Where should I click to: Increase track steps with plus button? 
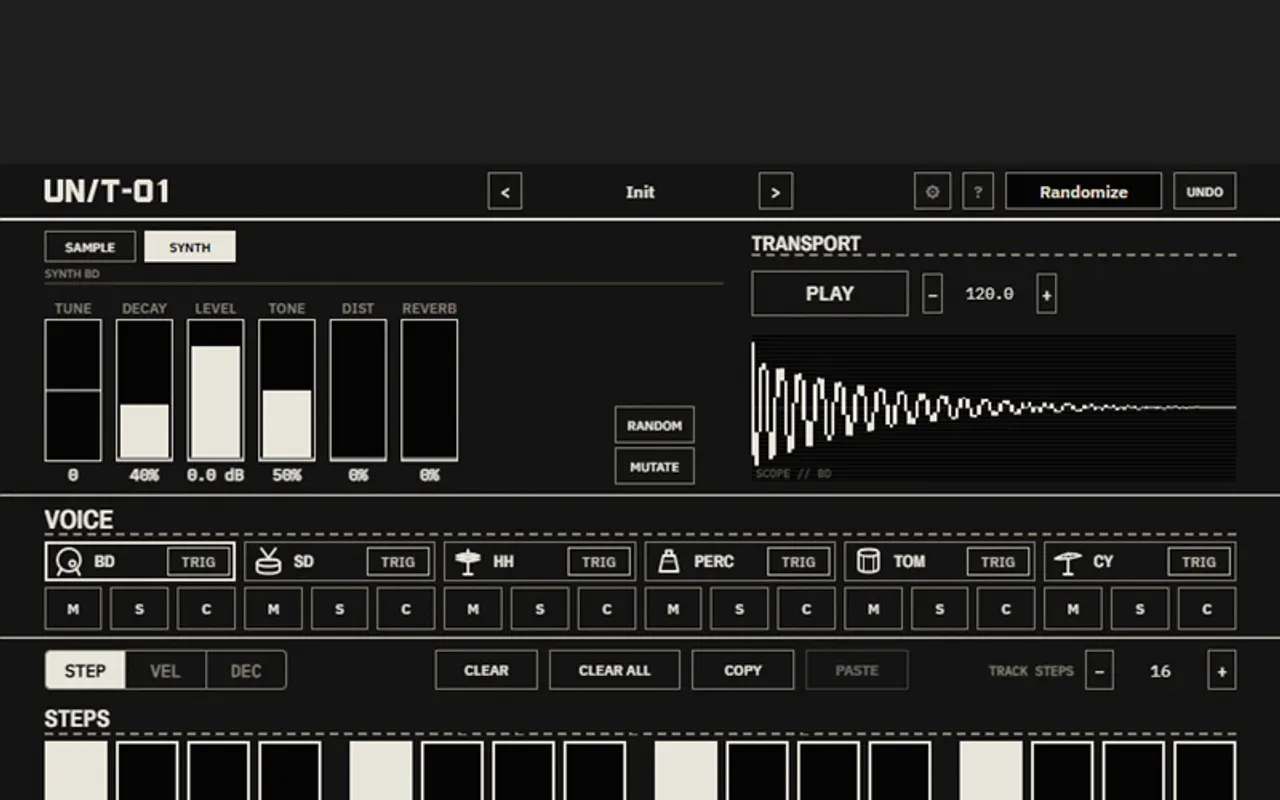click(x=1222, y=671)
